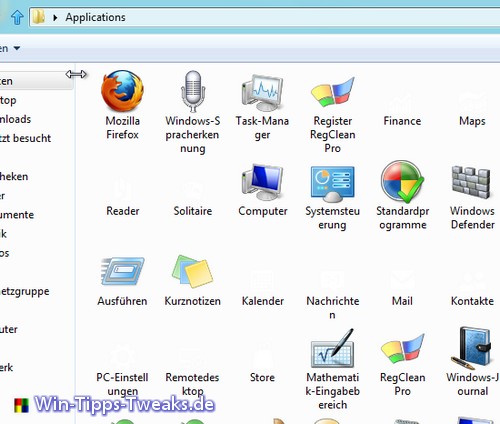This screenshot has height=424, width=500.
Task: Select the 'top' navigation pane item
Action: 8,100
